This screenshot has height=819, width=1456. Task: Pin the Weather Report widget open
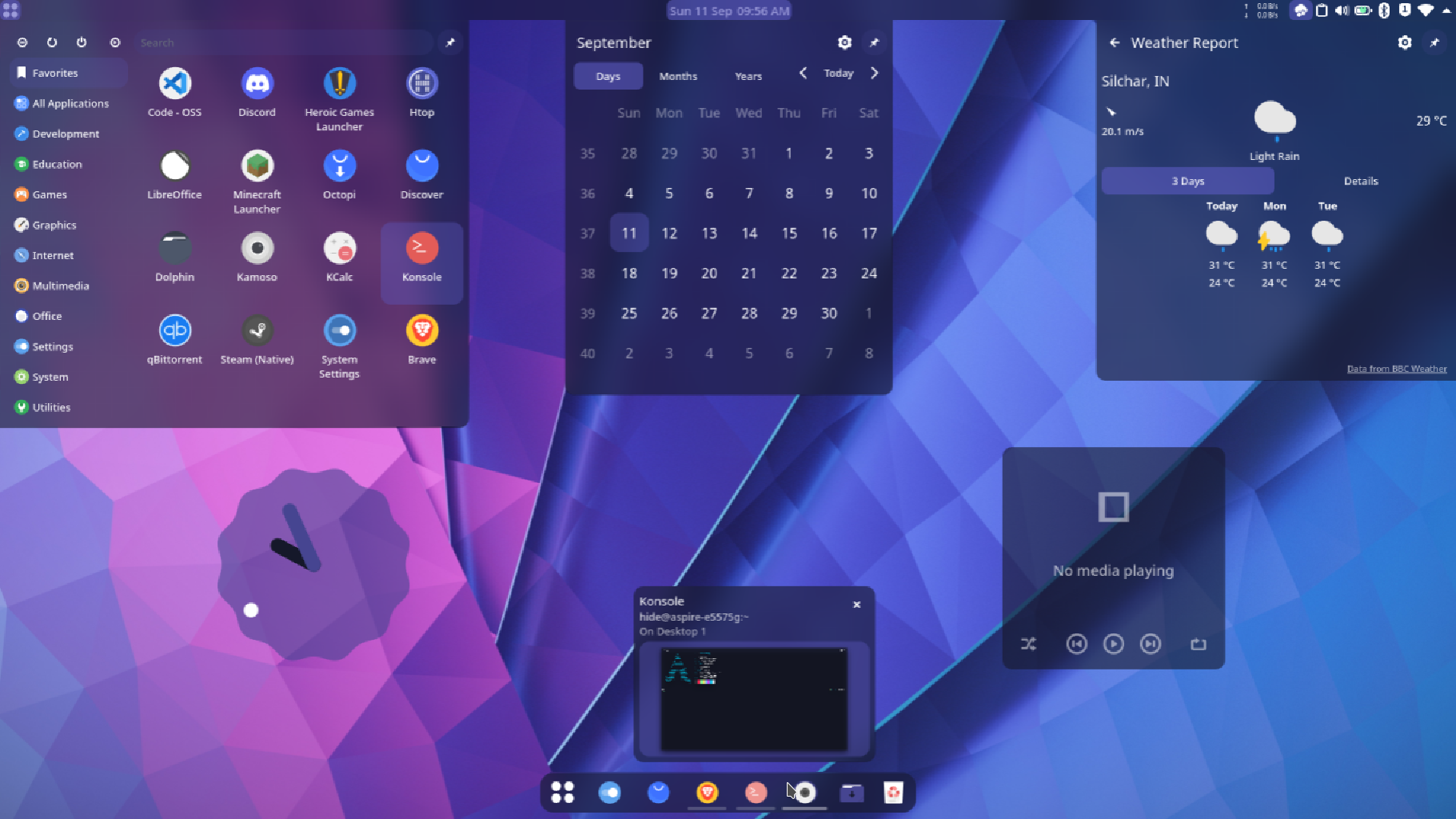[x=1434, y=42]
